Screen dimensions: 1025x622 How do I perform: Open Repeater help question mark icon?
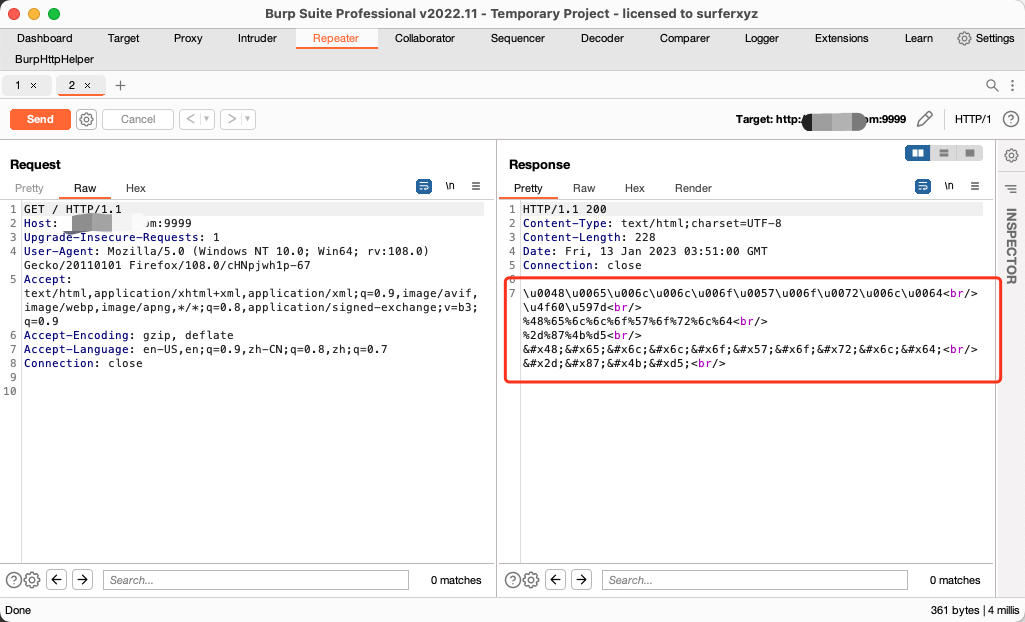point(1011,119)
